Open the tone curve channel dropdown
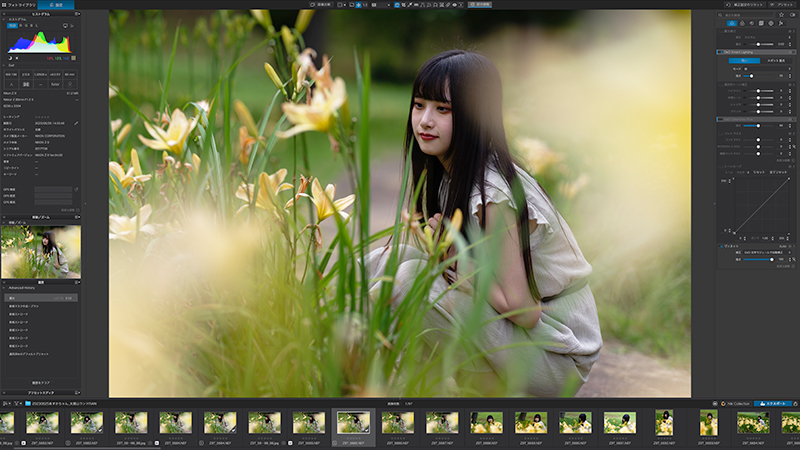 click(x=743, y=172)
